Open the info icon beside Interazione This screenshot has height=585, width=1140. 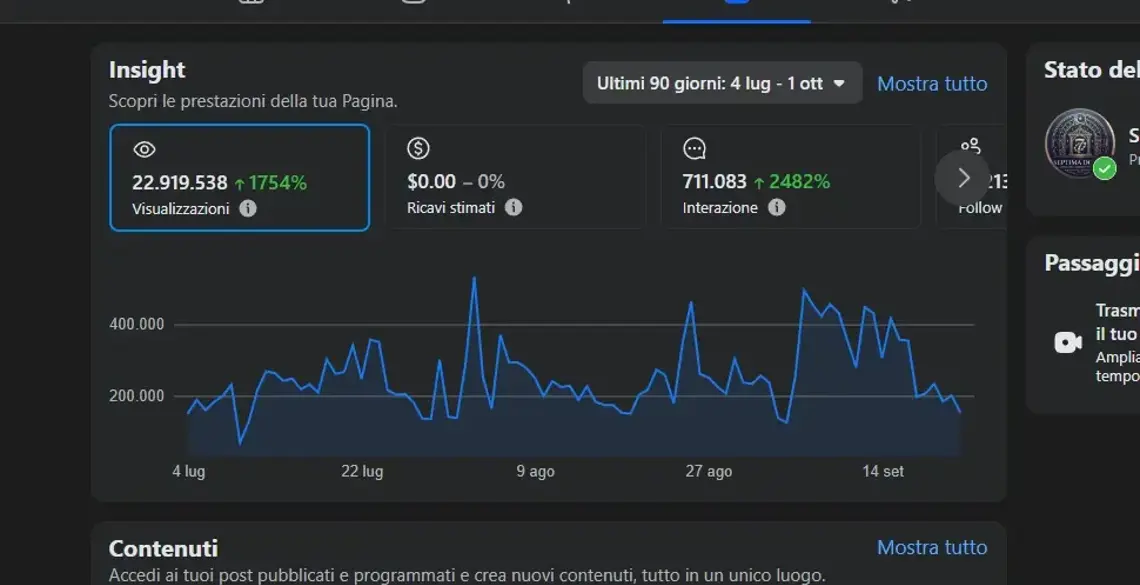[x=776, y=208]
